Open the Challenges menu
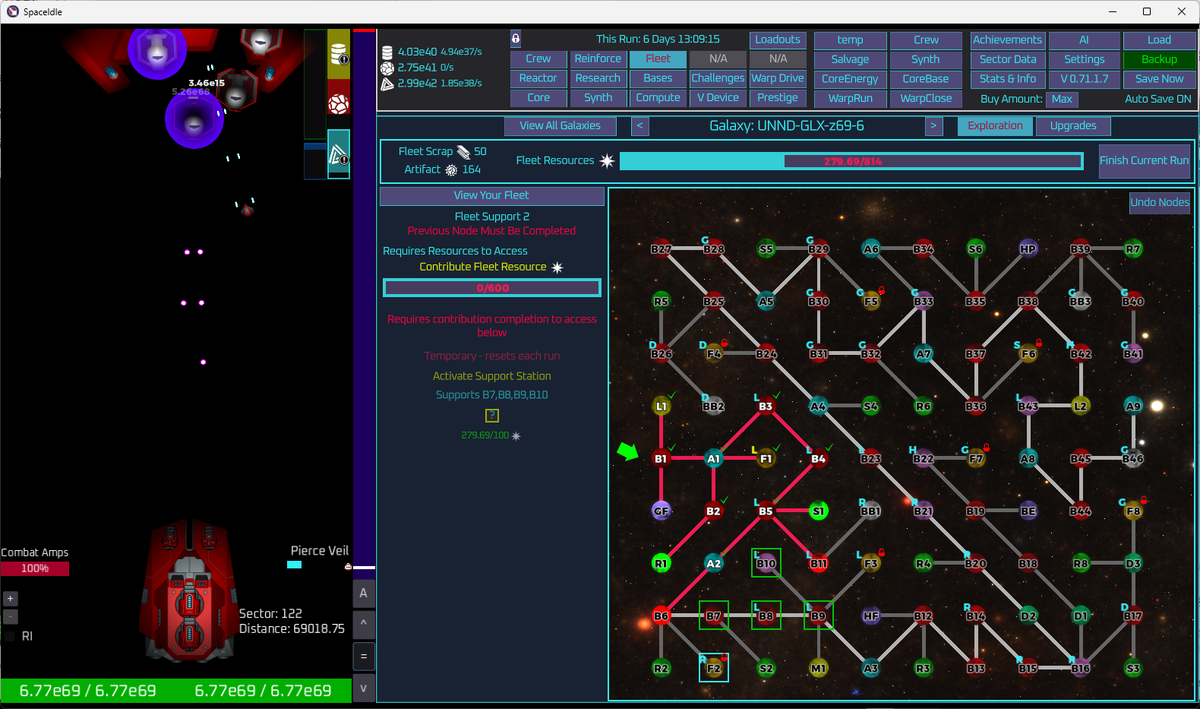The image size is (1200, 709). pos(718,78)
